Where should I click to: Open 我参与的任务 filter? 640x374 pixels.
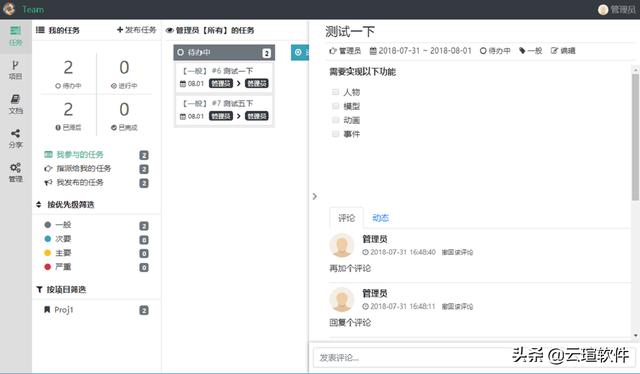tap(79, 155)
